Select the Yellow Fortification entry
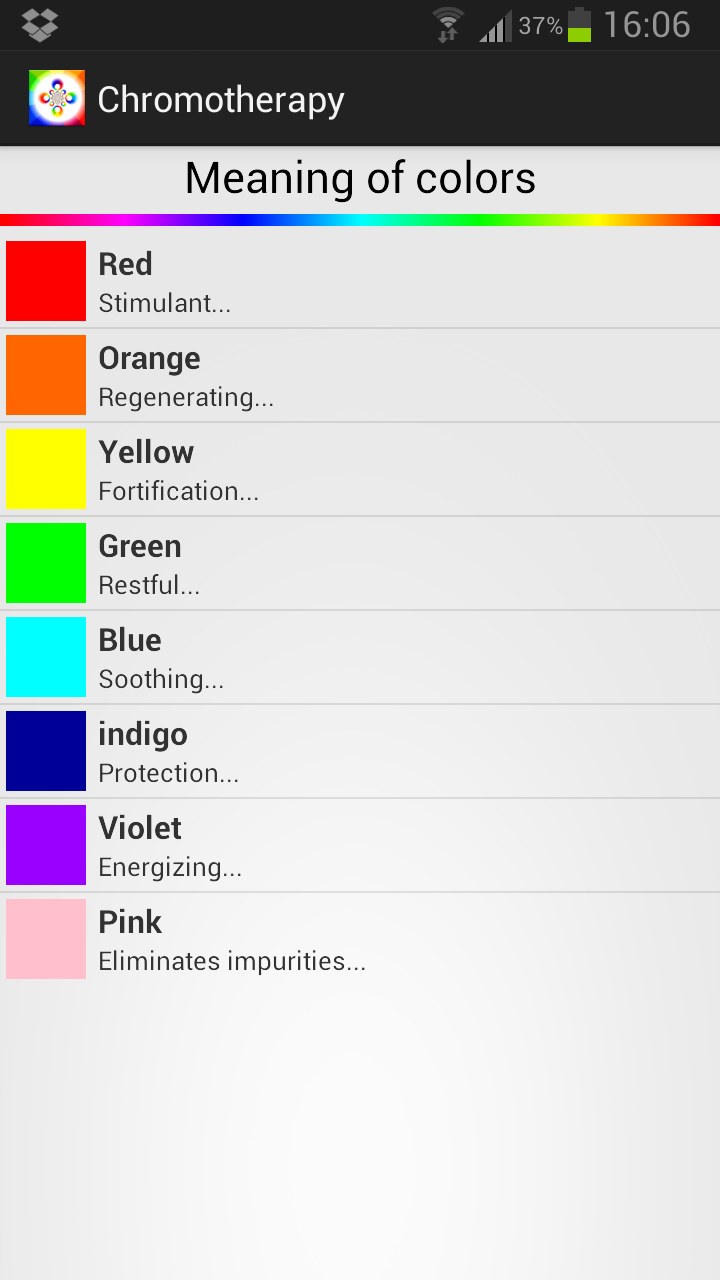 (x=178, y=491)
